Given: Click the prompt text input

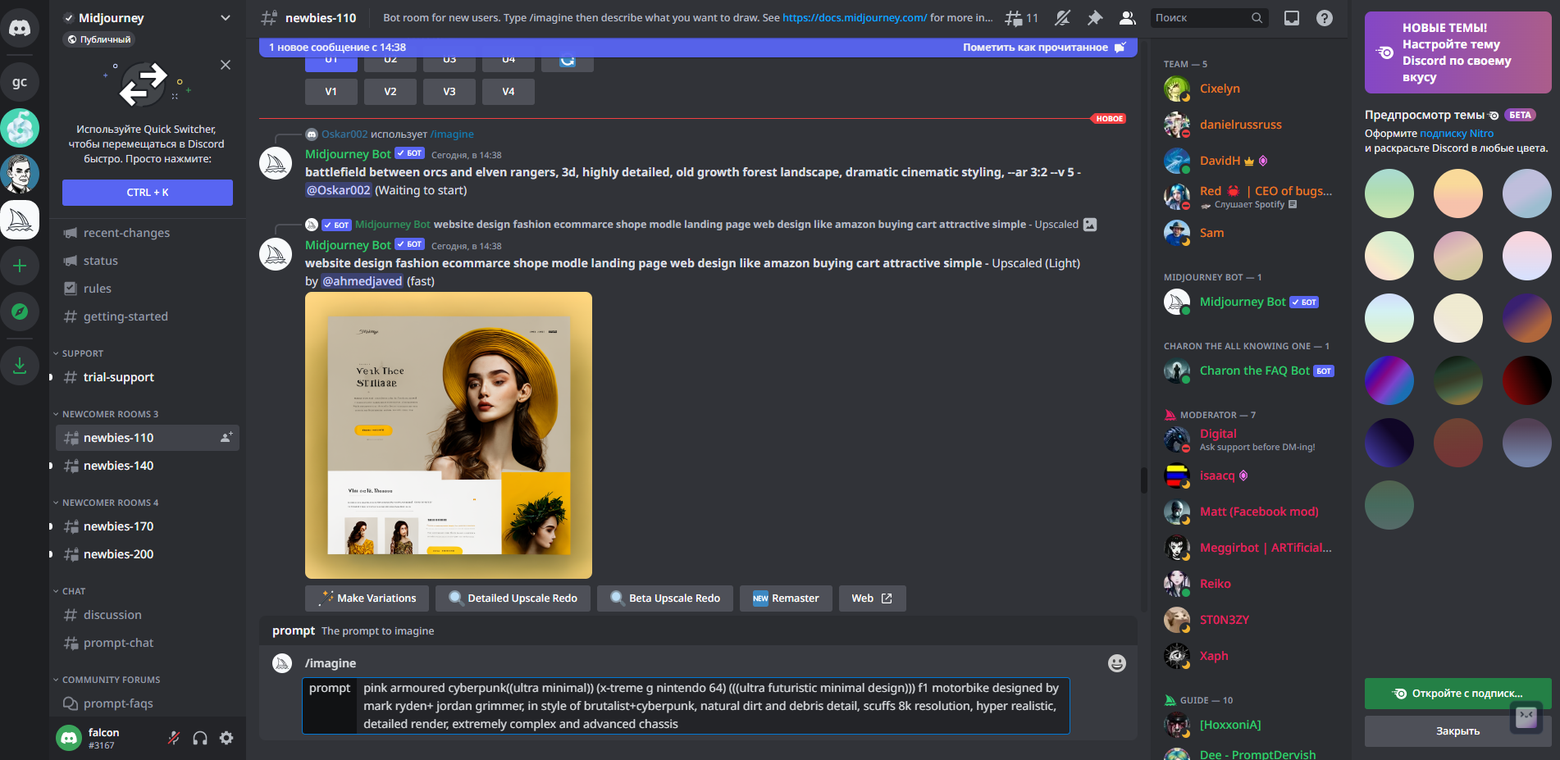Looking at the screenshot, I should tap(712, 706).
